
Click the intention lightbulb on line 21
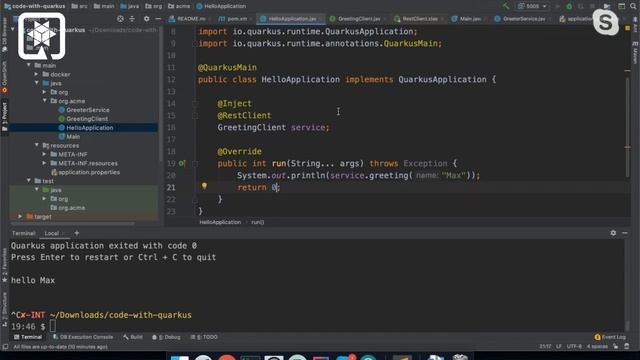[x=204, y=186]
